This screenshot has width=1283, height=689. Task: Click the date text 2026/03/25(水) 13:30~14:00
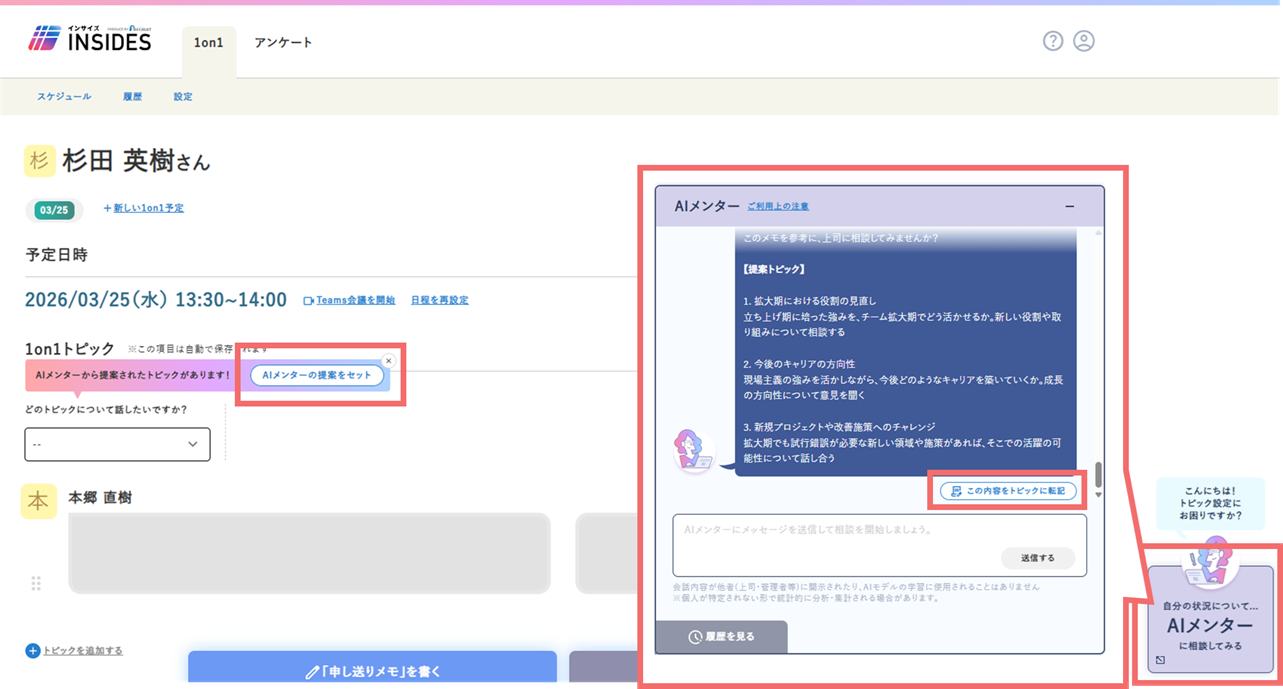click(x=156, y=300)
